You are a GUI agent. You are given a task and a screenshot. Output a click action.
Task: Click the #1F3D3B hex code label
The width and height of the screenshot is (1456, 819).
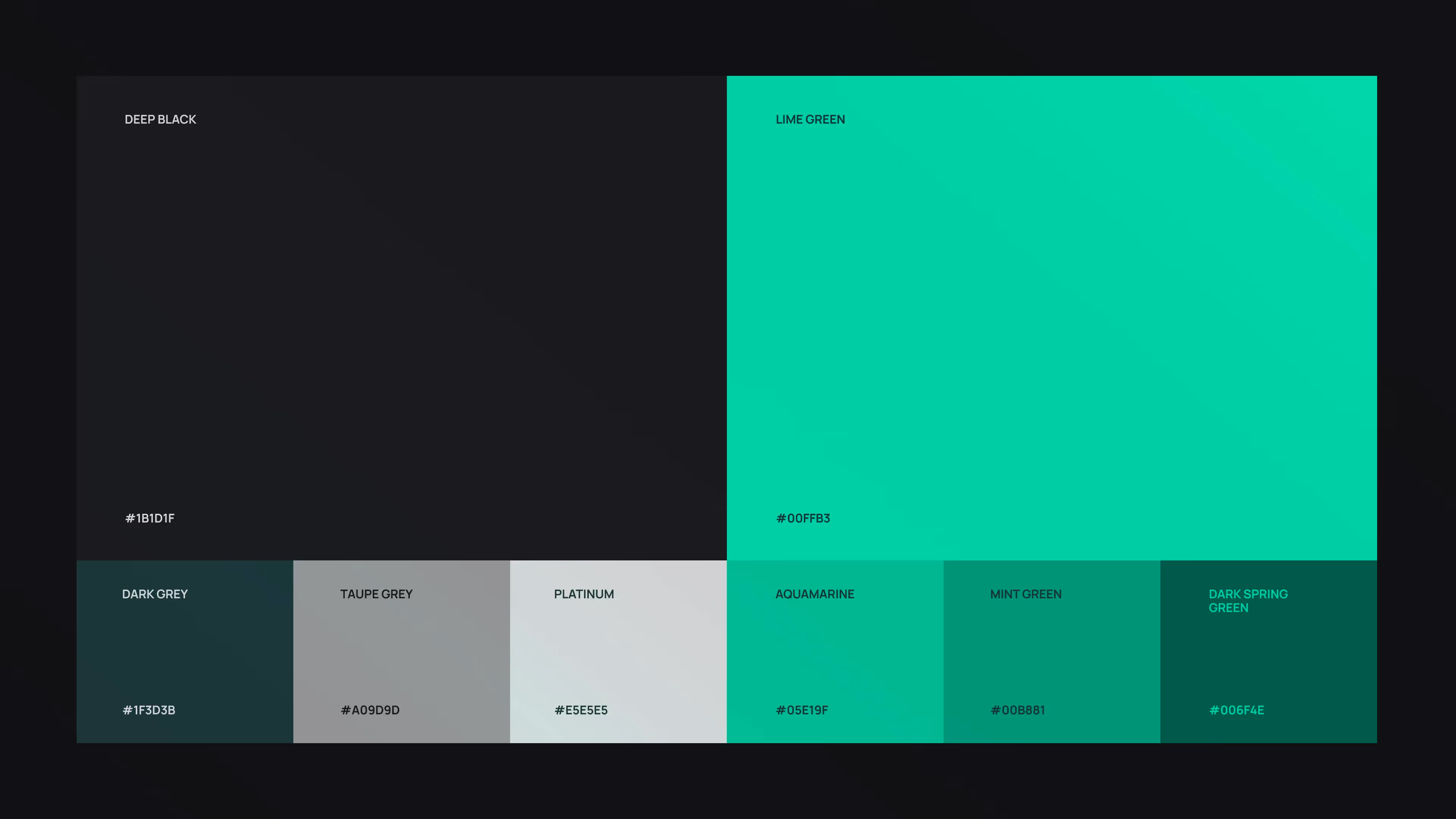pyautogui.click(x=149, y=710)
